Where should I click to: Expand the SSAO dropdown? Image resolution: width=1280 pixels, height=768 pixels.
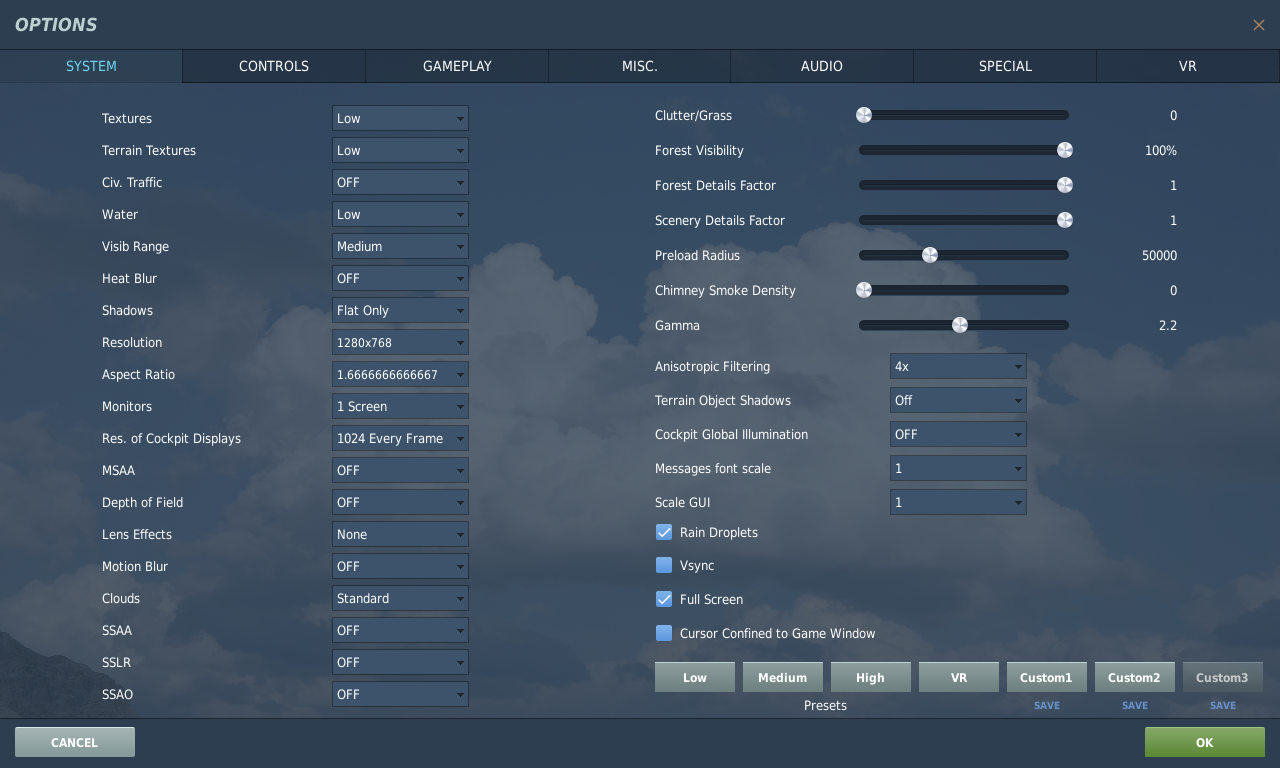tap(400, 694)
